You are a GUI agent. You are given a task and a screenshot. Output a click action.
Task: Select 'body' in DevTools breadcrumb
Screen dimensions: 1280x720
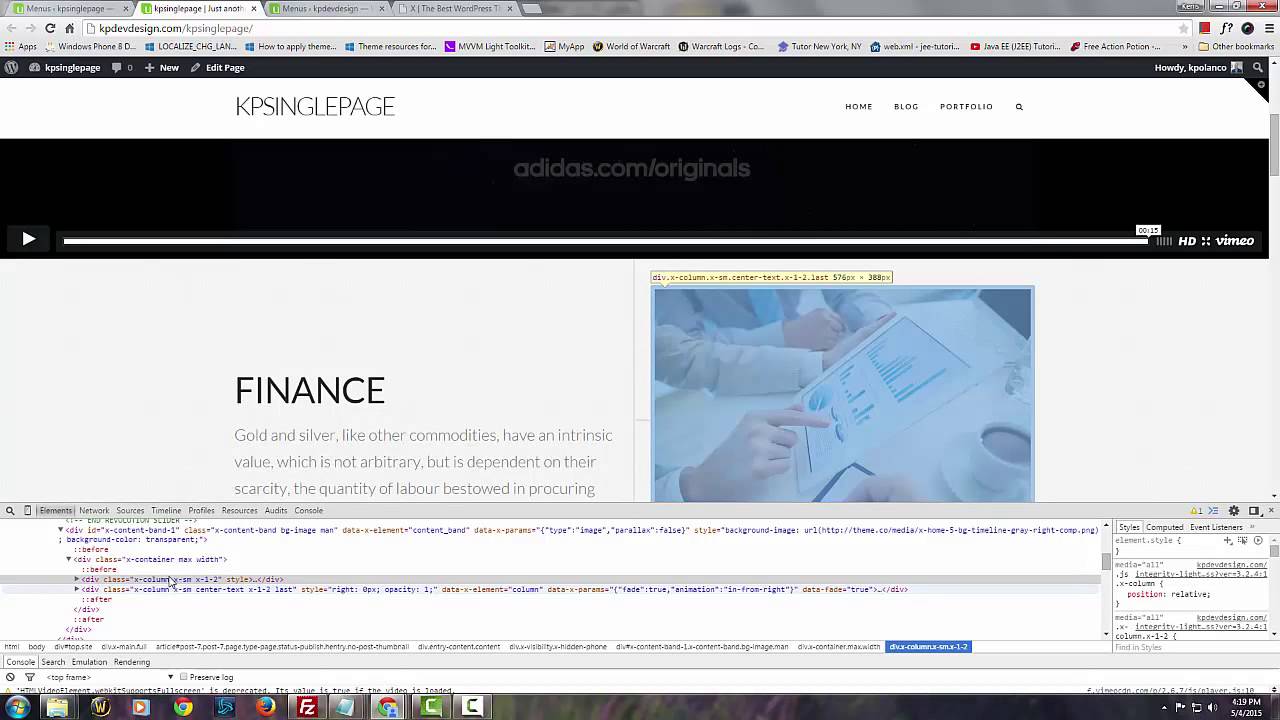[x=36, y=647]
